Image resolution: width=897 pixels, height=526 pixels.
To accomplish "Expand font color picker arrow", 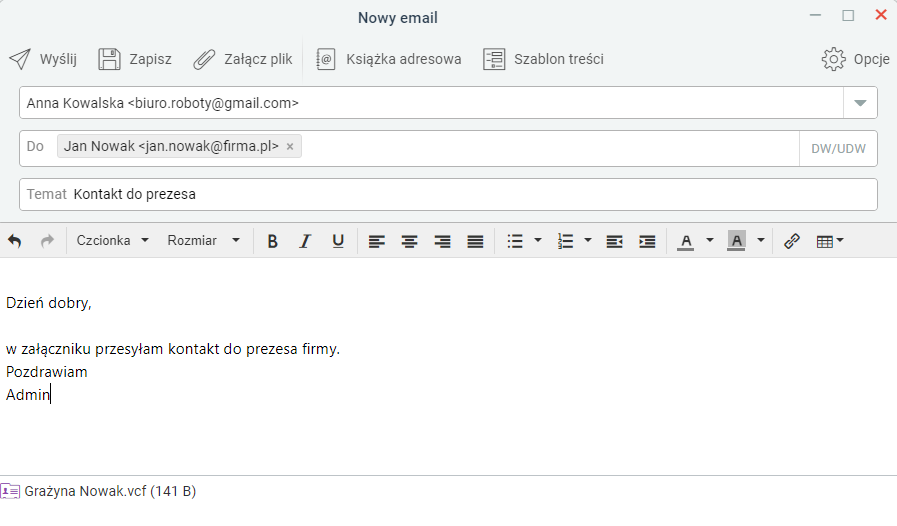I will click(710, 240).
